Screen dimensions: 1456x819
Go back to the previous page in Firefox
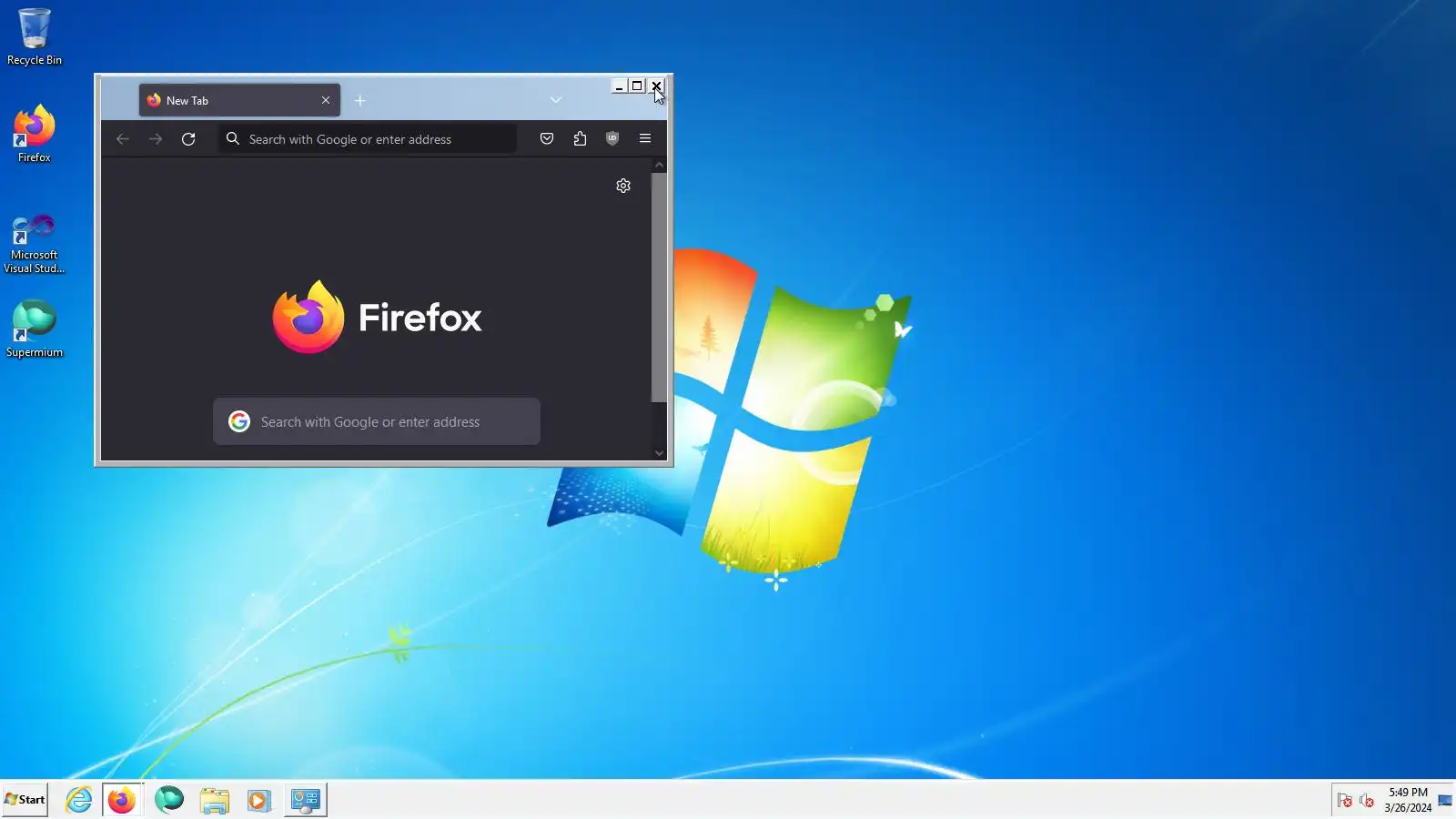click(x=123, y=139)
